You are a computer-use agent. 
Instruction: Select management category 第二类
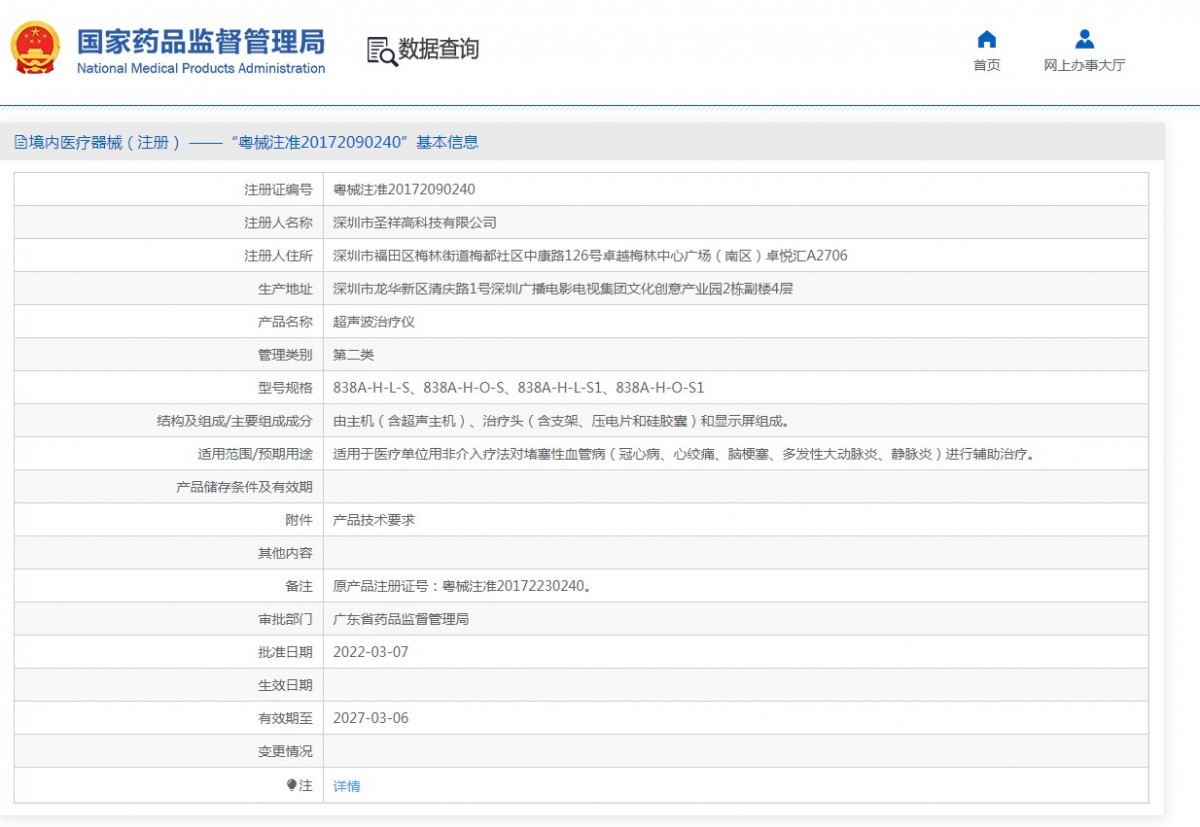(354, 354)
